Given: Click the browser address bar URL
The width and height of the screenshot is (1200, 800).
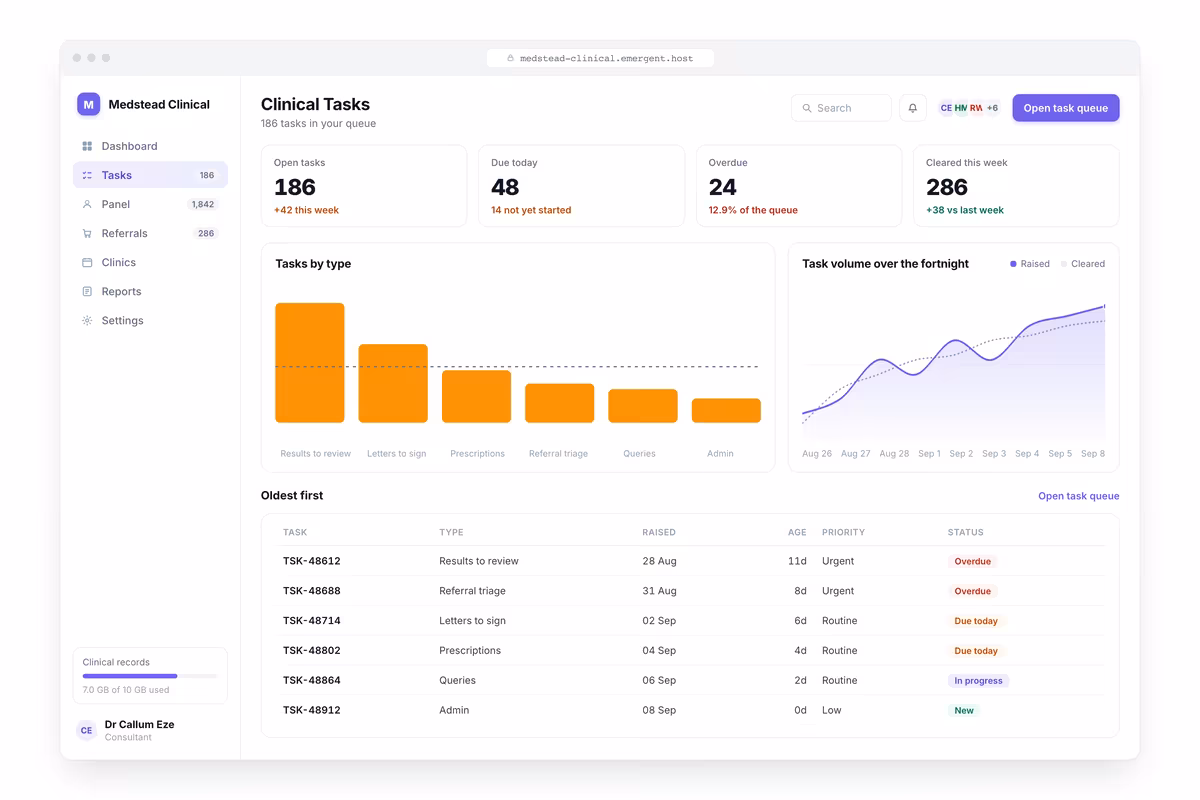Looking at the screenshot, I should (x=606, y=58).
